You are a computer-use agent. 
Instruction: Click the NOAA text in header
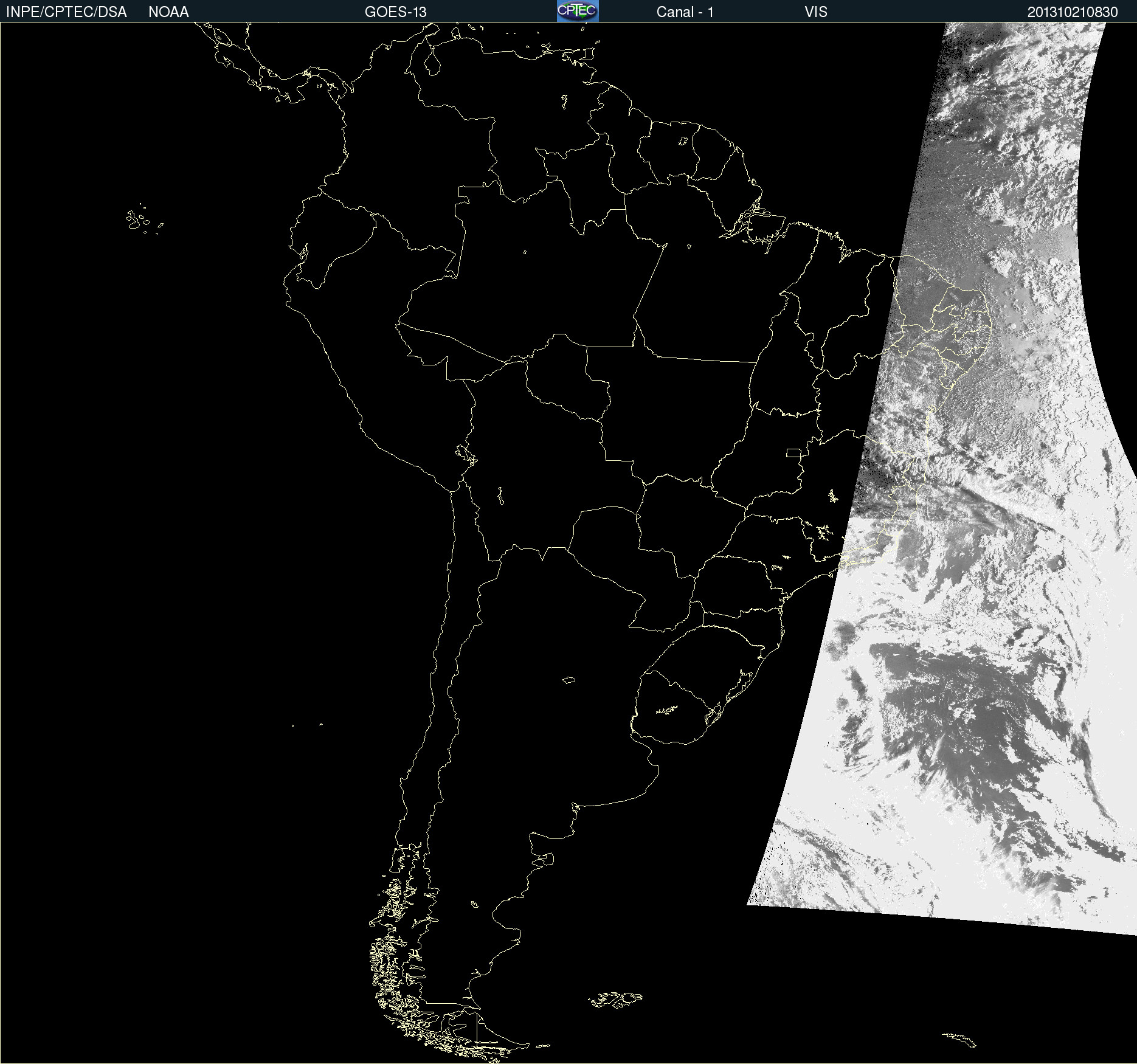click(168, 12)
